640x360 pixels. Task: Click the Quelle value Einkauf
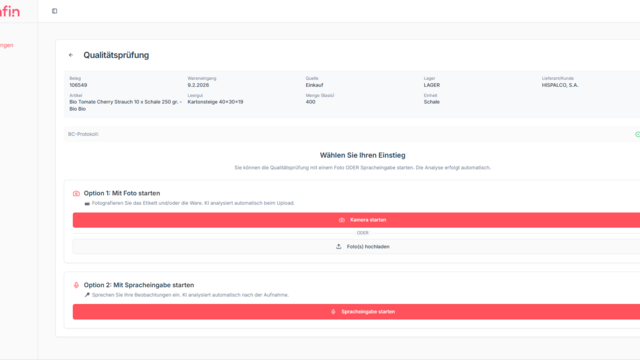click(x=314, y=85)
